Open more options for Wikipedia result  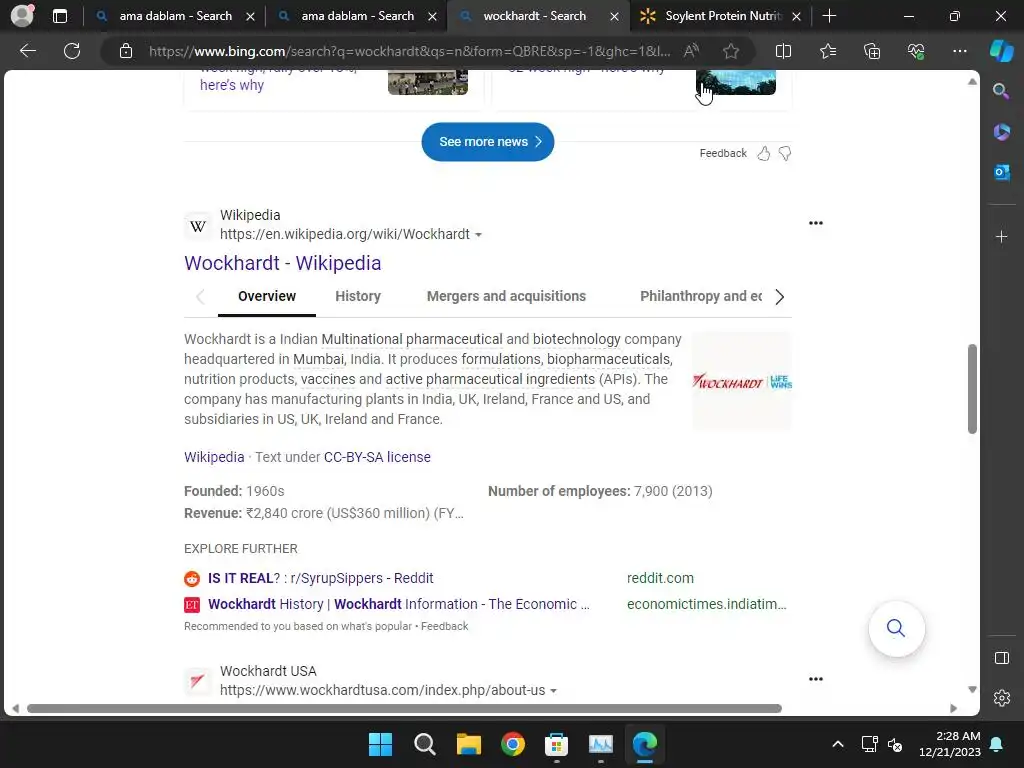coord(816,223)
